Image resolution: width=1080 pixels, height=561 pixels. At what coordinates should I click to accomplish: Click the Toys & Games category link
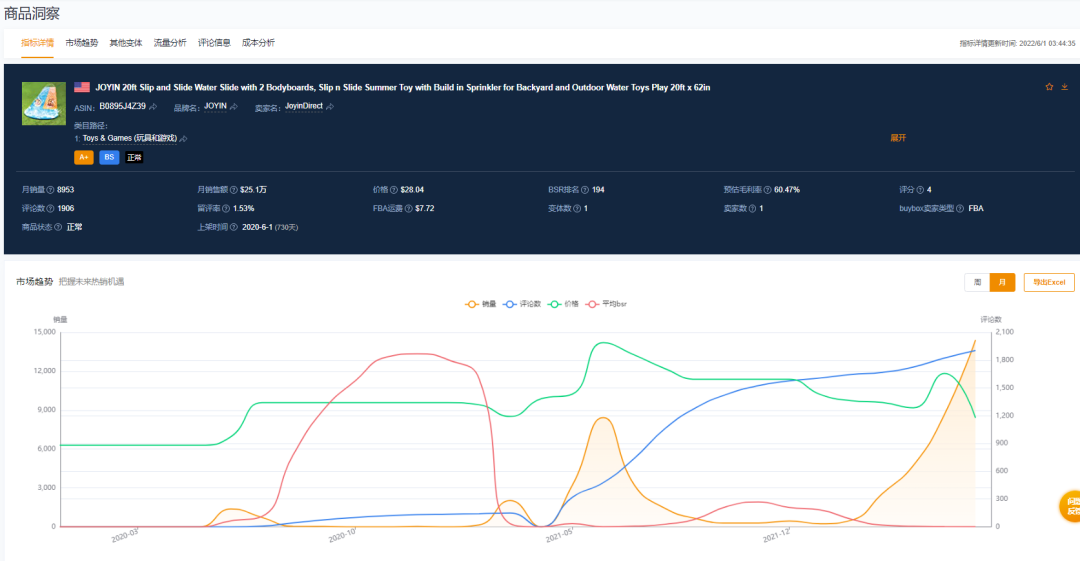(x=129, y=138)
